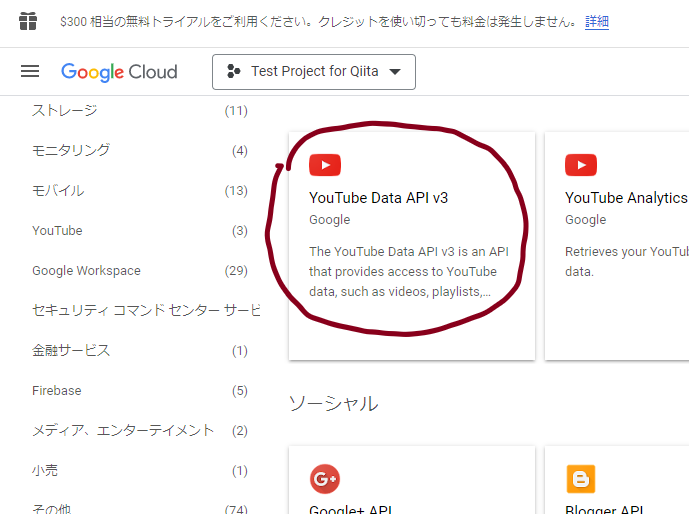Click the project selector dropdown arrow
689x514 pixels.
coord(395,72)
